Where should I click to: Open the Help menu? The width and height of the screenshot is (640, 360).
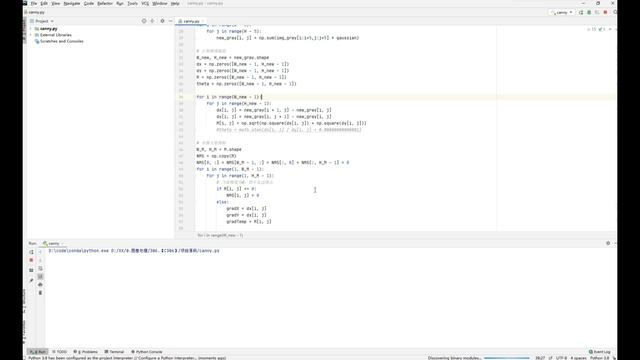(x=175, y=3)
